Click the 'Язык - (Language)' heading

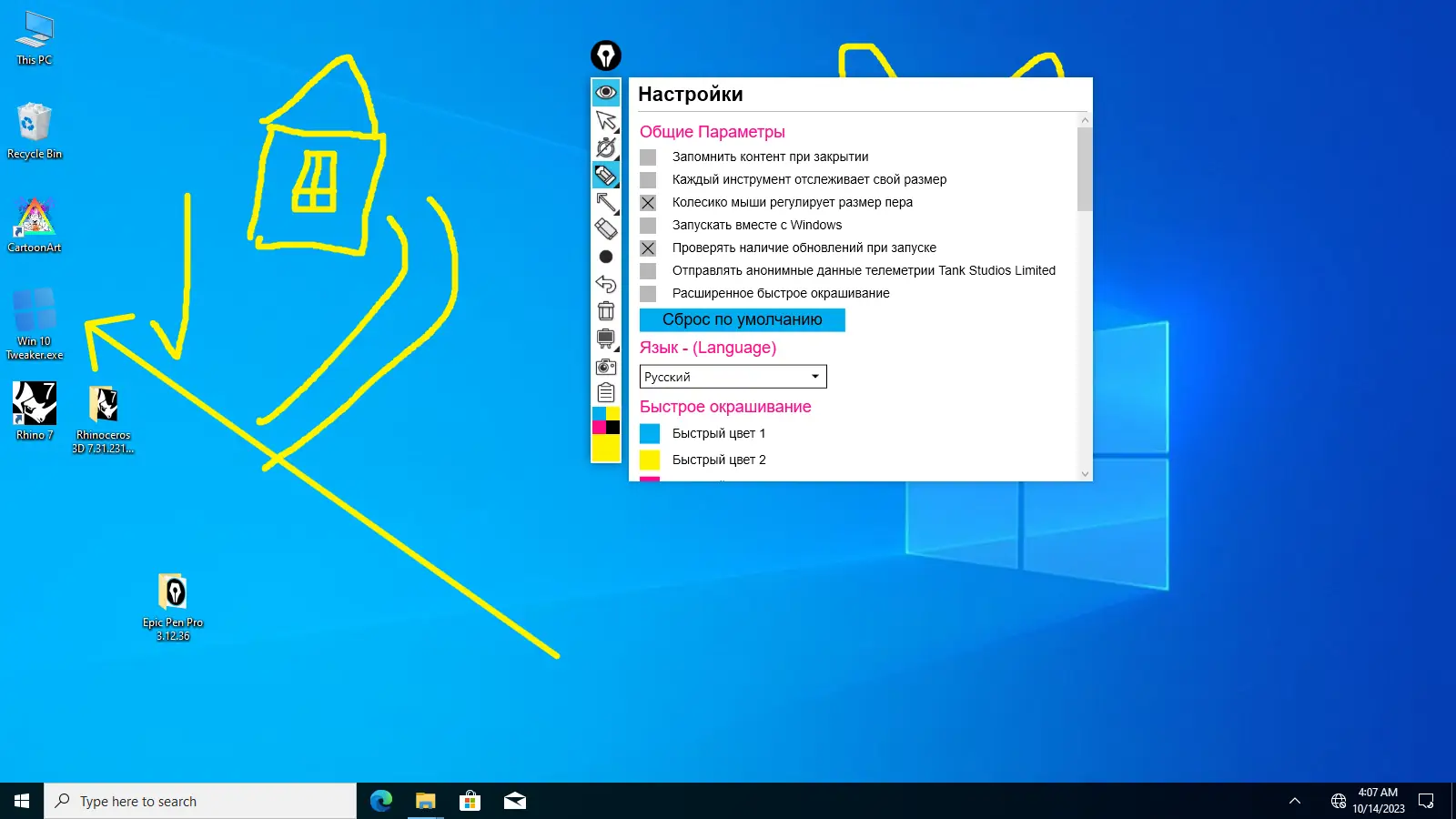[708, 348]
